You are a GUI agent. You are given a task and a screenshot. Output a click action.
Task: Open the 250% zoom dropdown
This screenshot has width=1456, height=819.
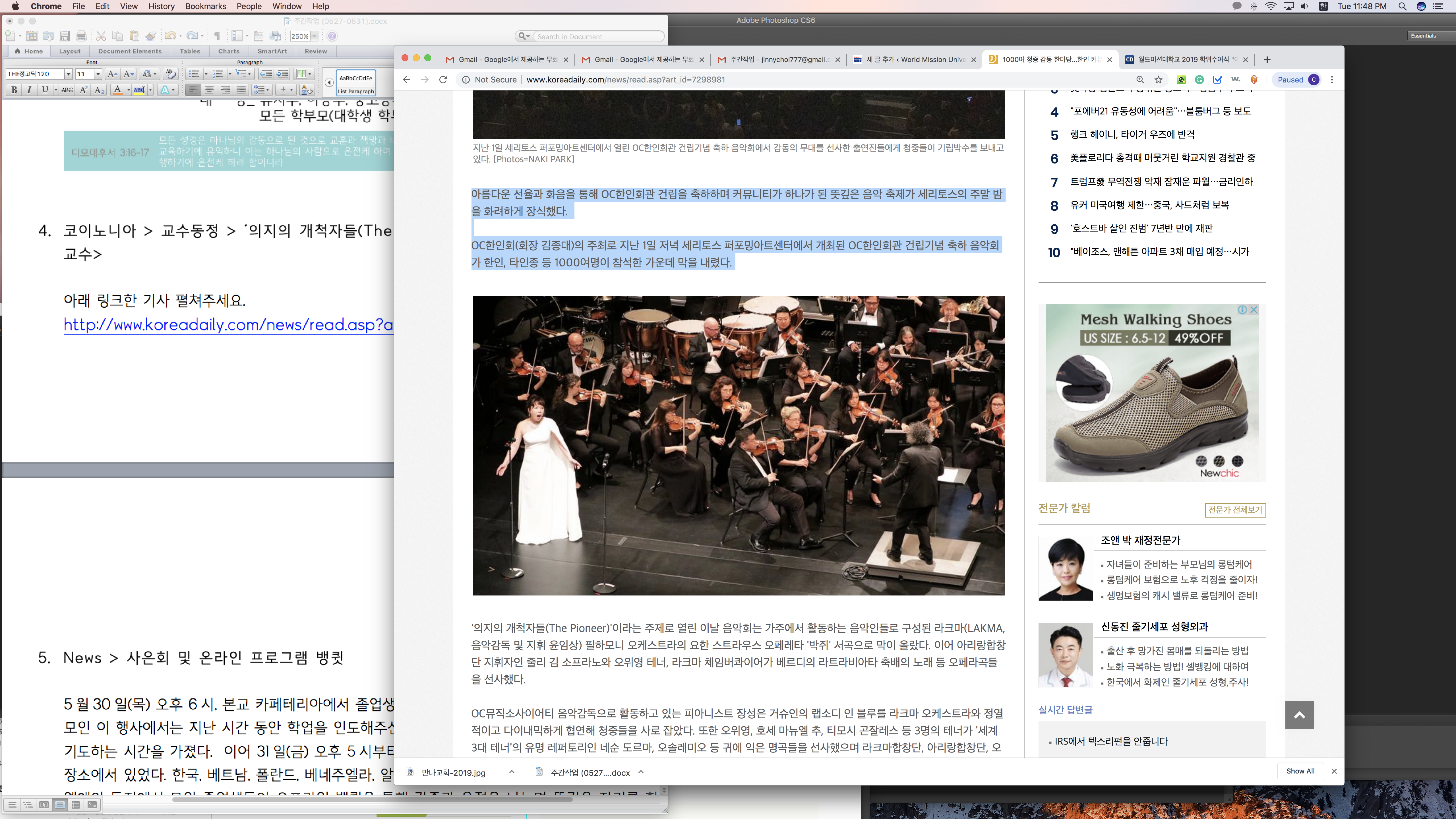point(314,36)
